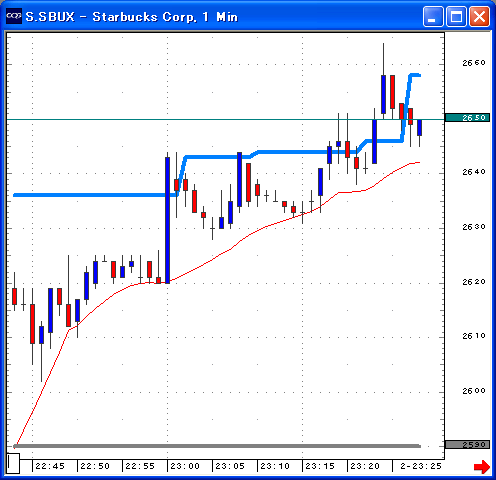Click the S.SBUX Starbucks Corp title text
This screenshot has width=496, height=480.
click(132, 17)
